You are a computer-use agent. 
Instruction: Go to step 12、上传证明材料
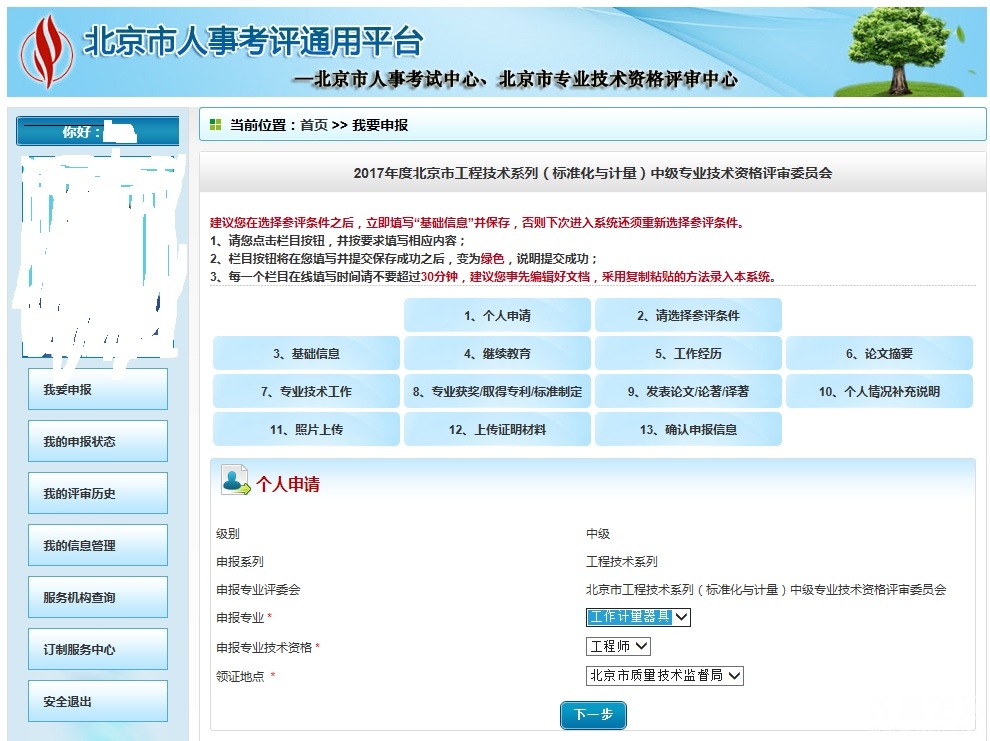(497, 429)
